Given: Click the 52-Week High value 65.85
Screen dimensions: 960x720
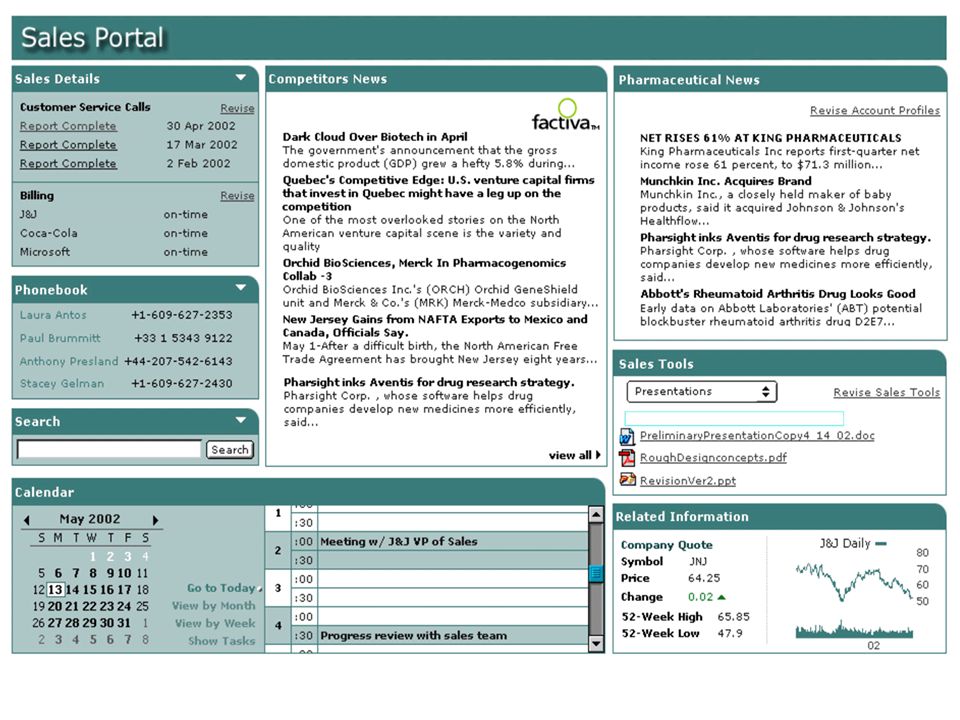Looking at the screenshot, I should coord(733,617).
